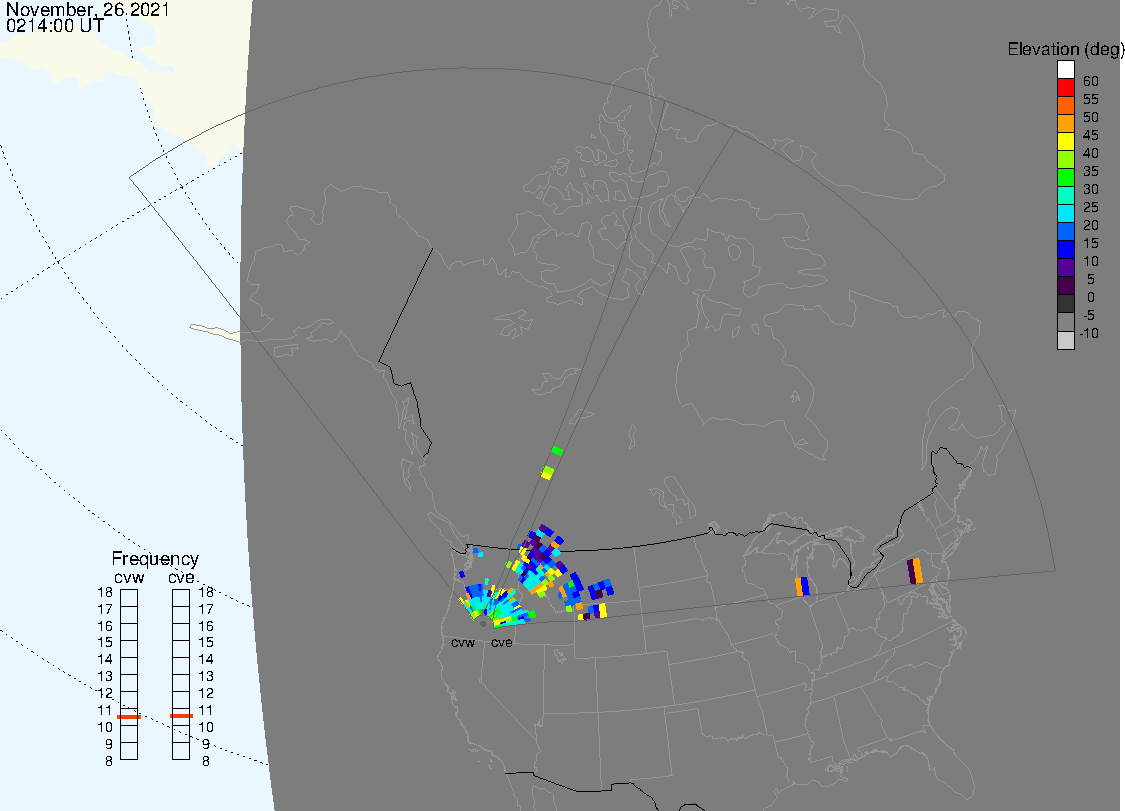This screenshot has height=811, width=1125.
Task: Click the 'cve' radar label on map
Action: tap(502, 642)
